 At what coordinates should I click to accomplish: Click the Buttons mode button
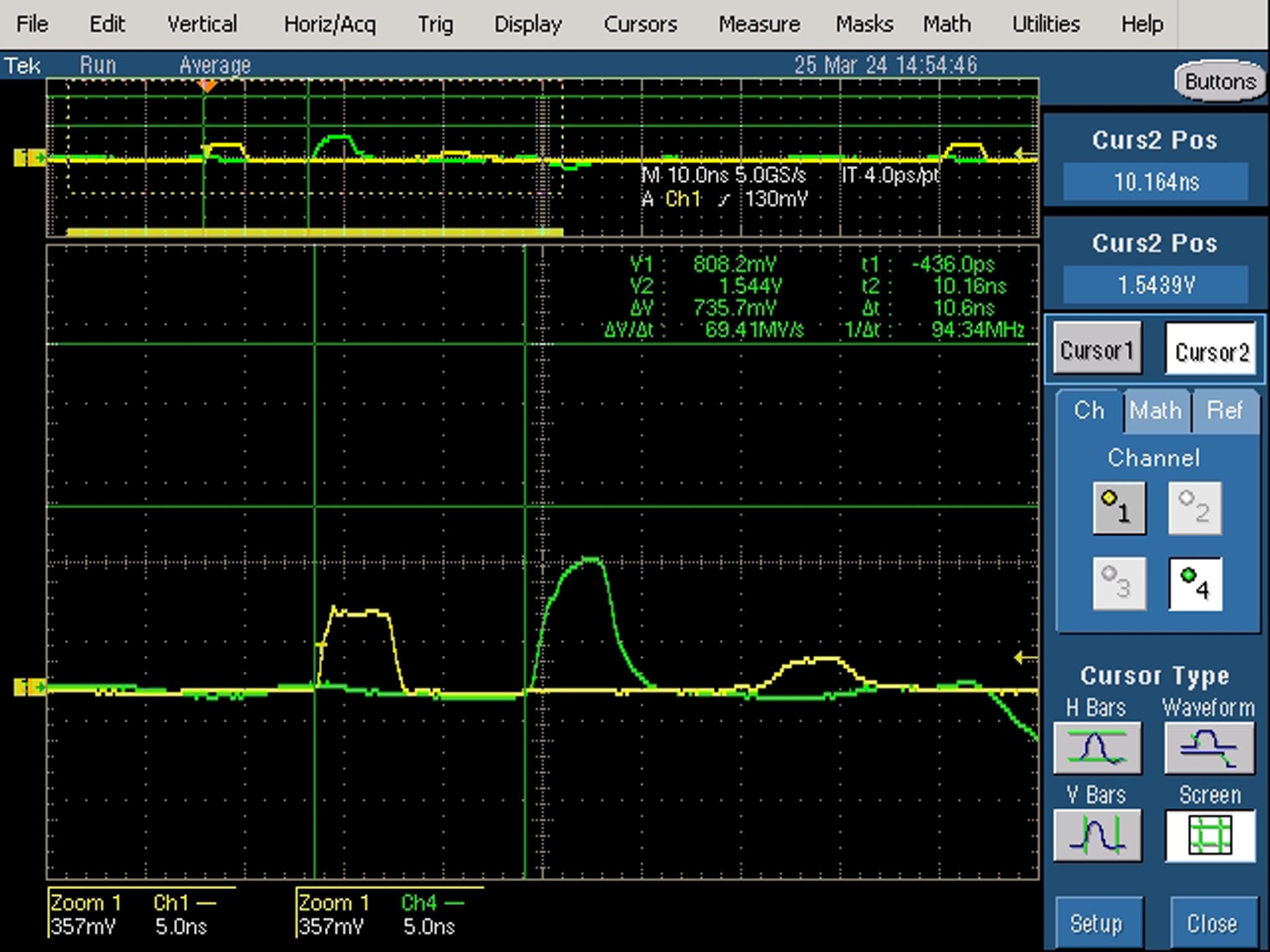[1220, 82]
